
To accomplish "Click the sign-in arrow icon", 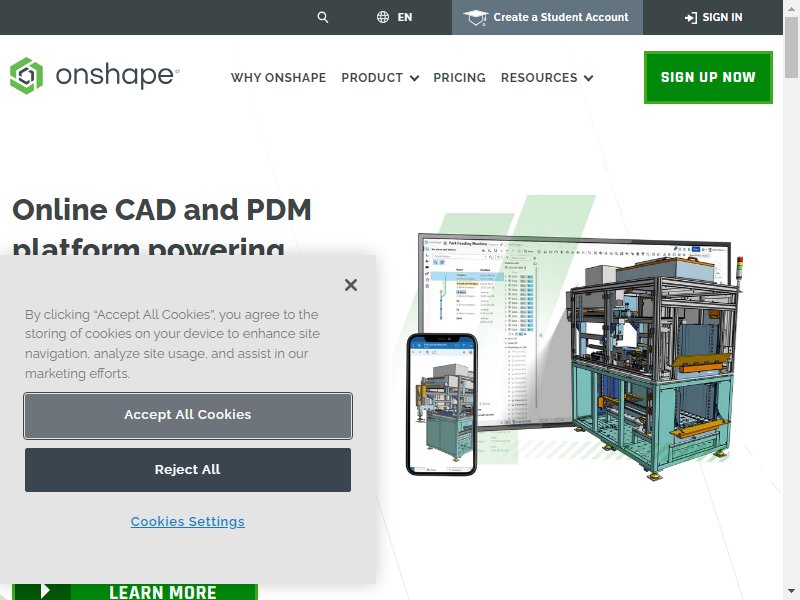I will [x=691, y=18].
